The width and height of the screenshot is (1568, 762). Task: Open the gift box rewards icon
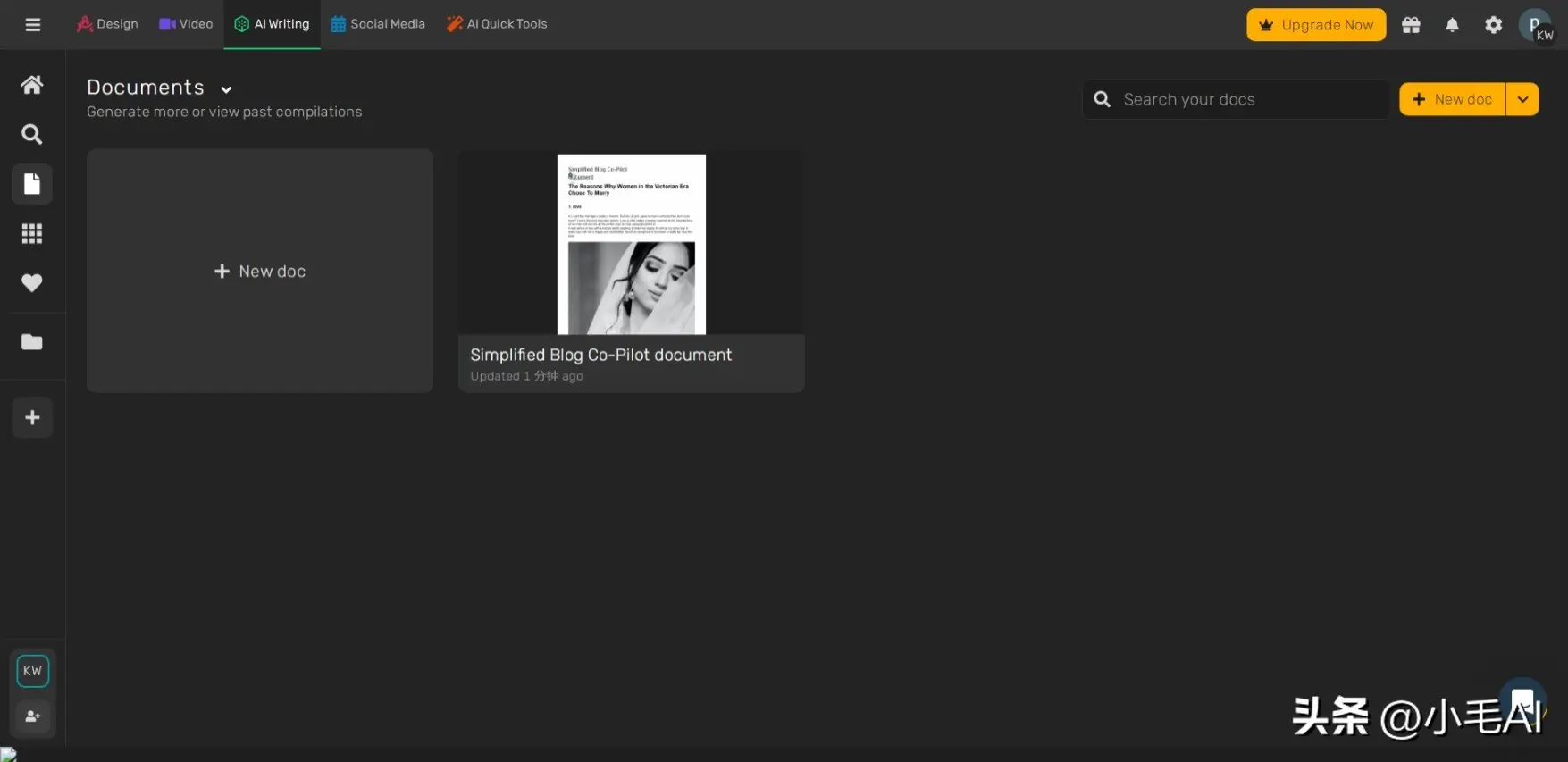(1411, 25)
